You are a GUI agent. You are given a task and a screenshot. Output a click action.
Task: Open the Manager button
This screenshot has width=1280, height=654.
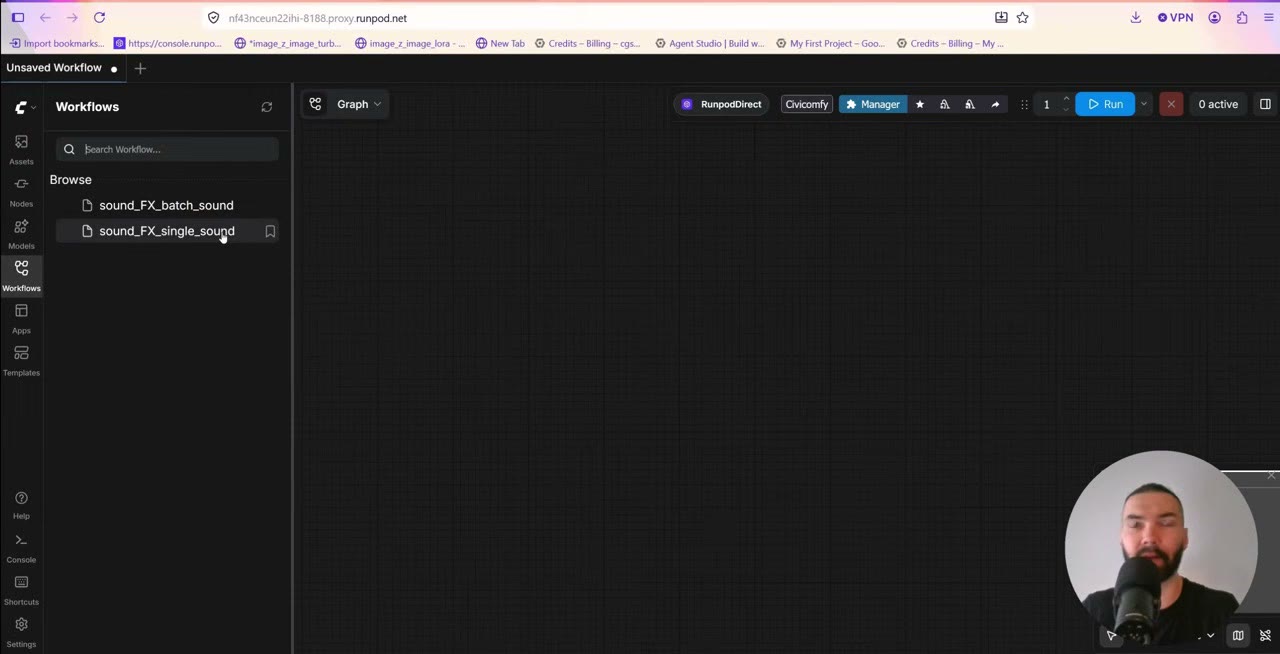click(x=873, y=104)
